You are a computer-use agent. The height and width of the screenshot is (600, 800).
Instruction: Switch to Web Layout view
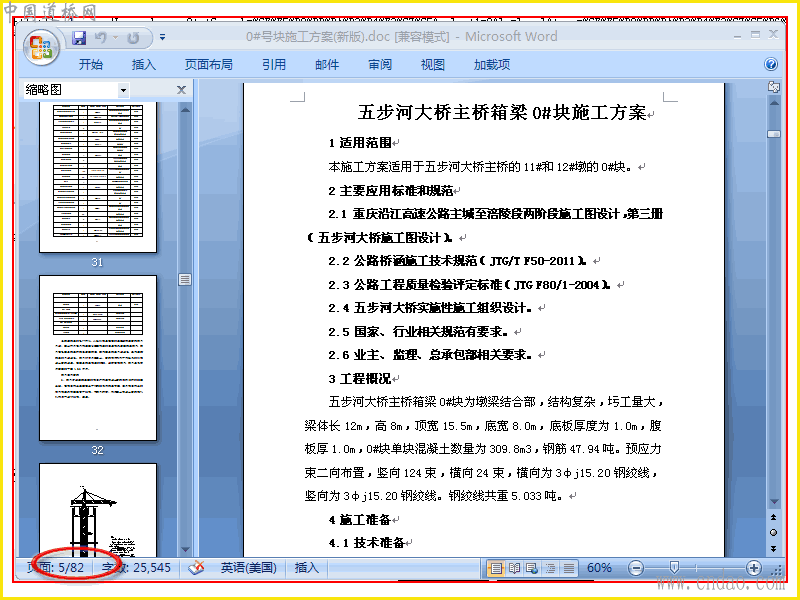pos(532,568)
